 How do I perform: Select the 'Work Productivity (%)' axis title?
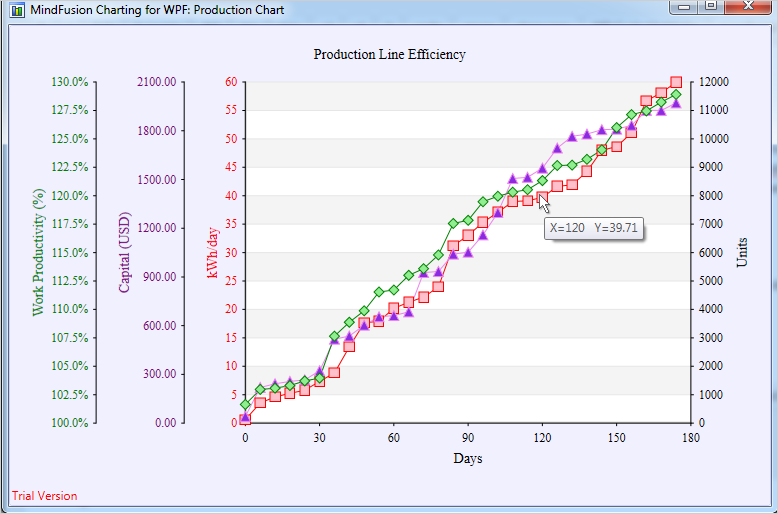[38, 252]
